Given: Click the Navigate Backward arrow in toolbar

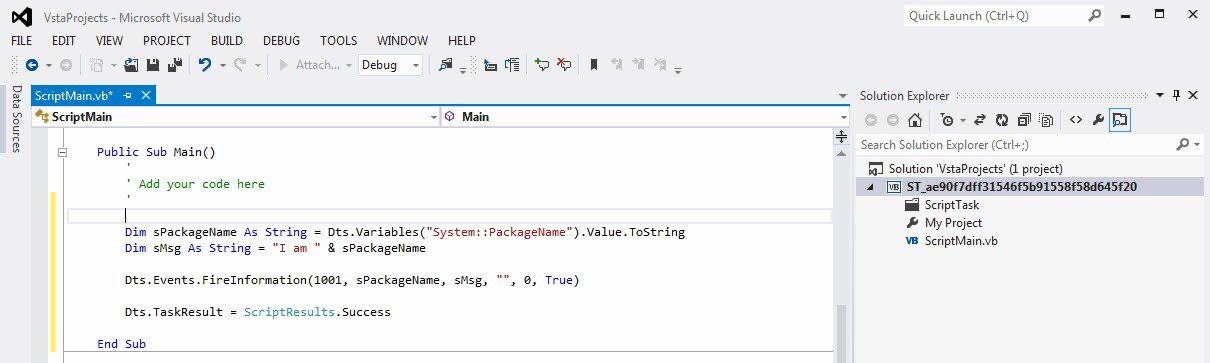Looking at the screenshot, I should [x=31, y=65].
